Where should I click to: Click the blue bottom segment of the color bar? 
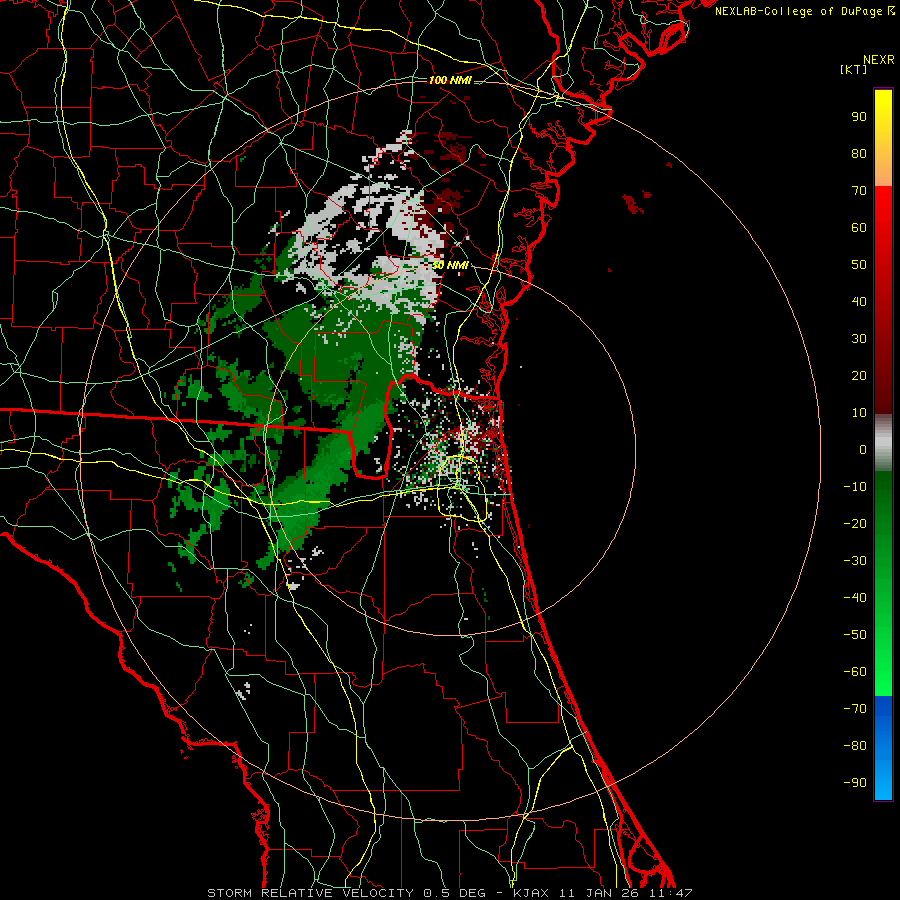(883, 748)
